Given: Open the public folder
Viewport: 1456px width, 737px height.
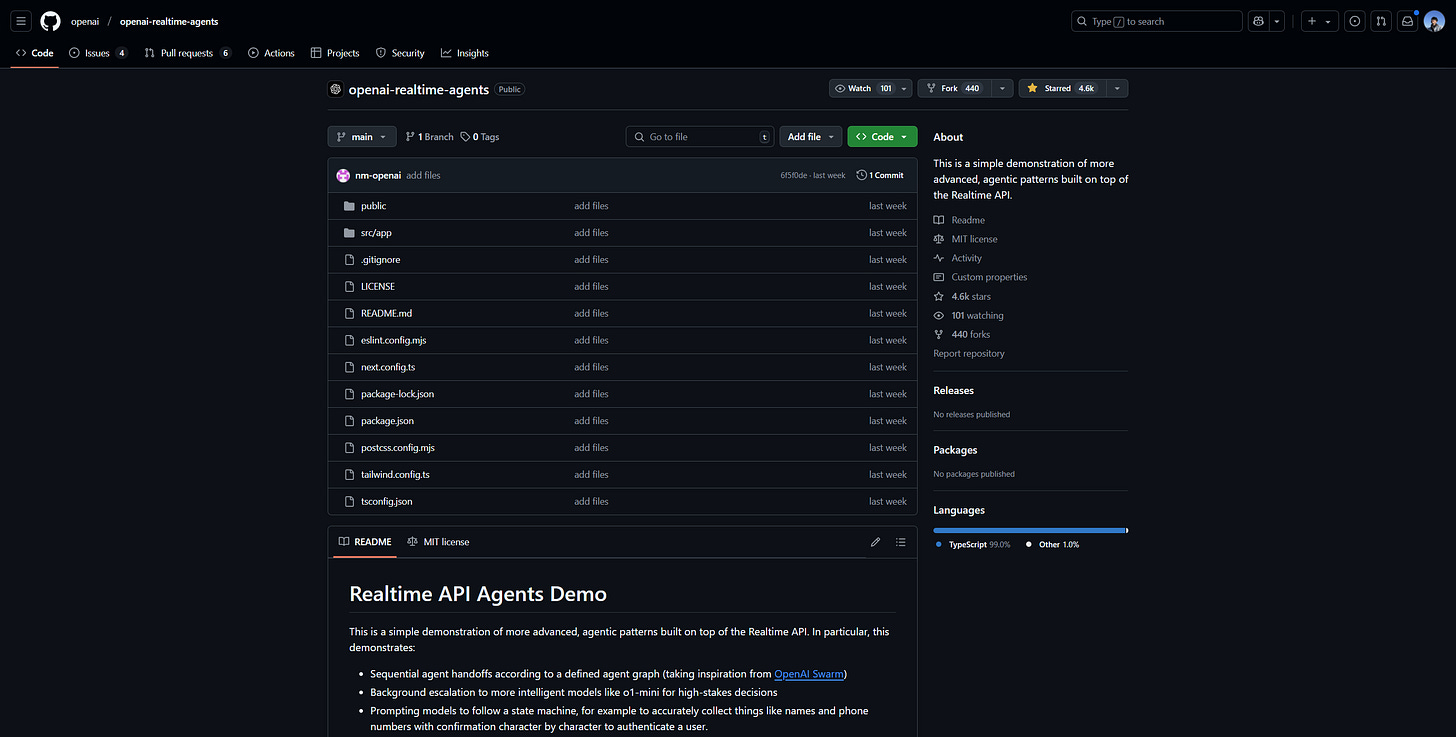Looking at the screenshot, I should click(x=373, y=206).
